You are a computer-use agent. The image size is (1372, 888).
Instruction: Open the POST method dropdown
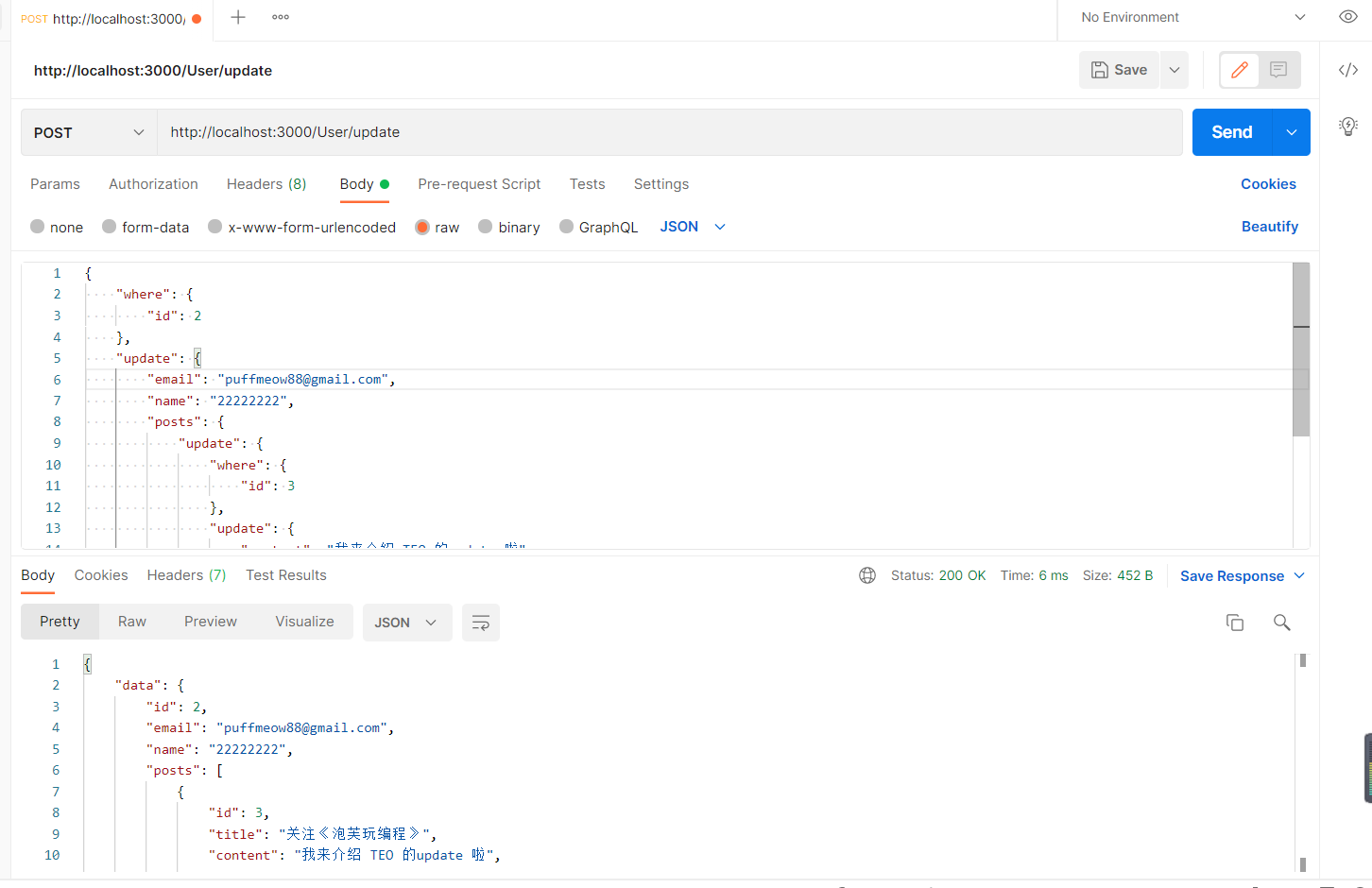pyautogui.click(x=89, y=132)
